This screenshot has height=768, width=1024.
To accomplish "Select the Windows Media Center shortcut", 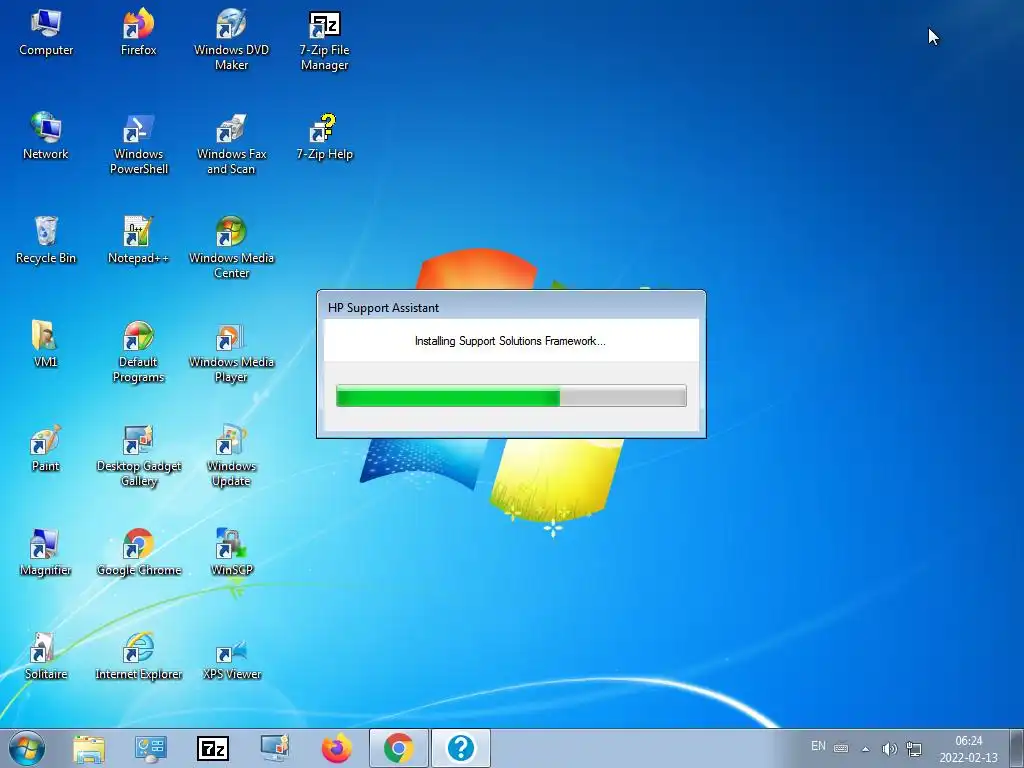I will click(231, 248).
